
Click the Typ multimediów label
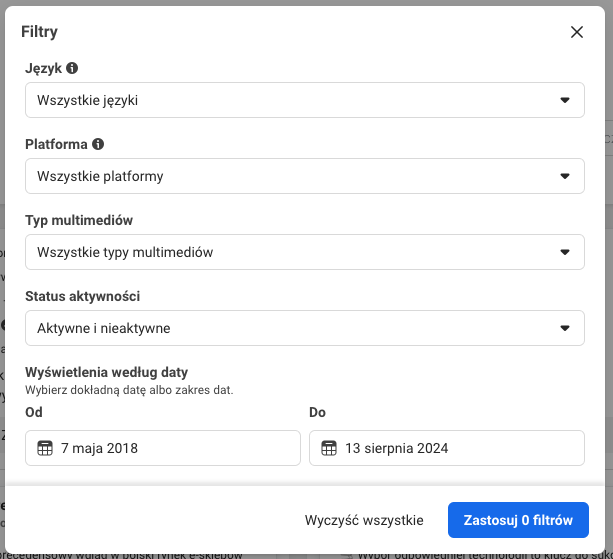pyautogui.click(x=79, y=220)
